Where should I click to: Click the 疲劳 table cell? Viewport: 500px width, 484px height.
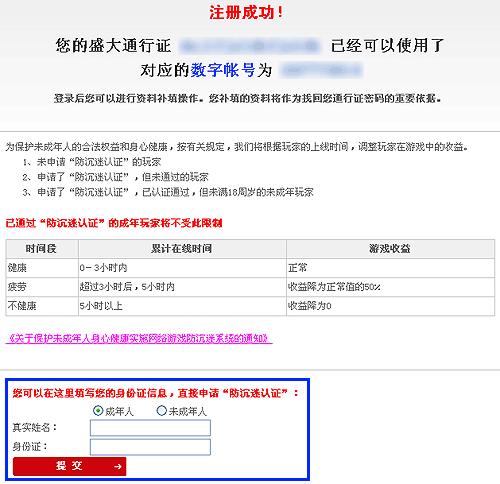(x=42, y=287)
